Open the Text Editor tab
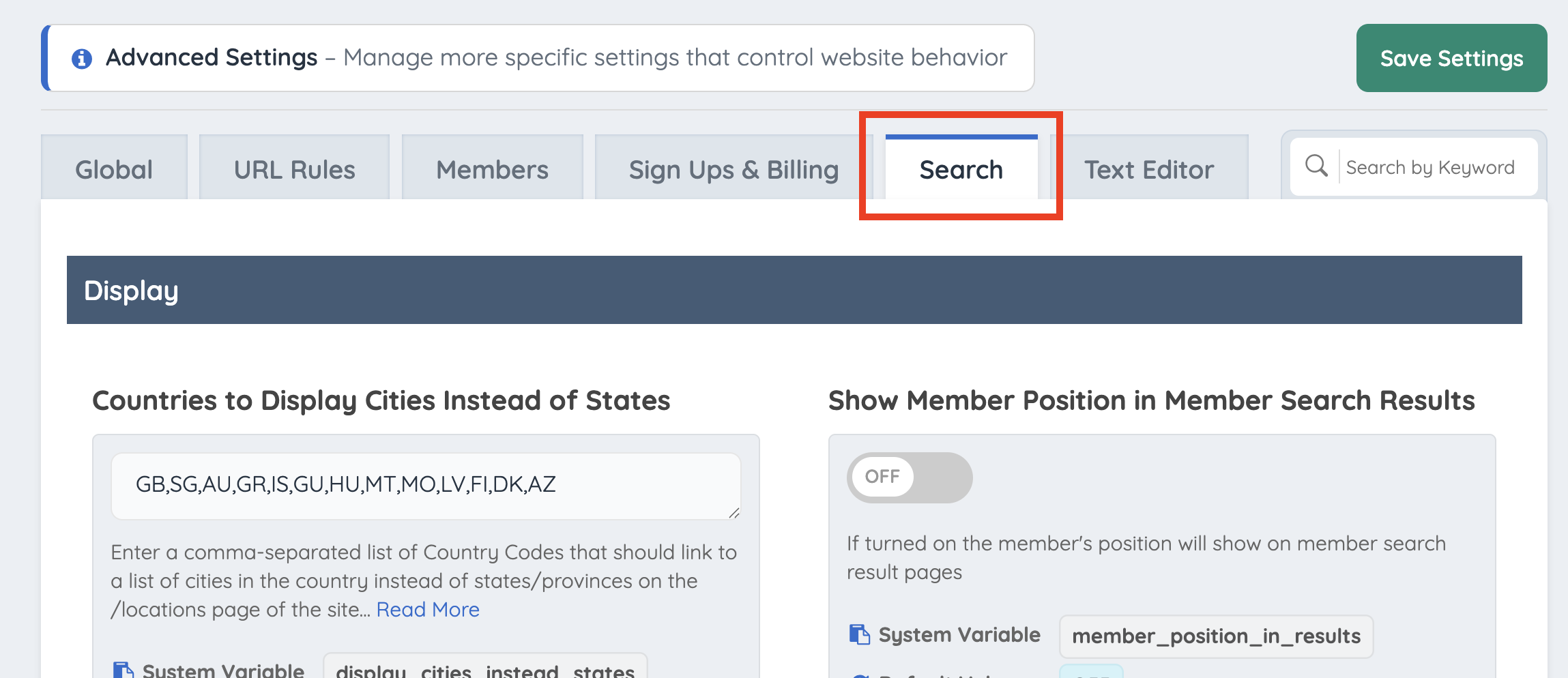This screenshot has width=1568, height=678. (1149, 168)
